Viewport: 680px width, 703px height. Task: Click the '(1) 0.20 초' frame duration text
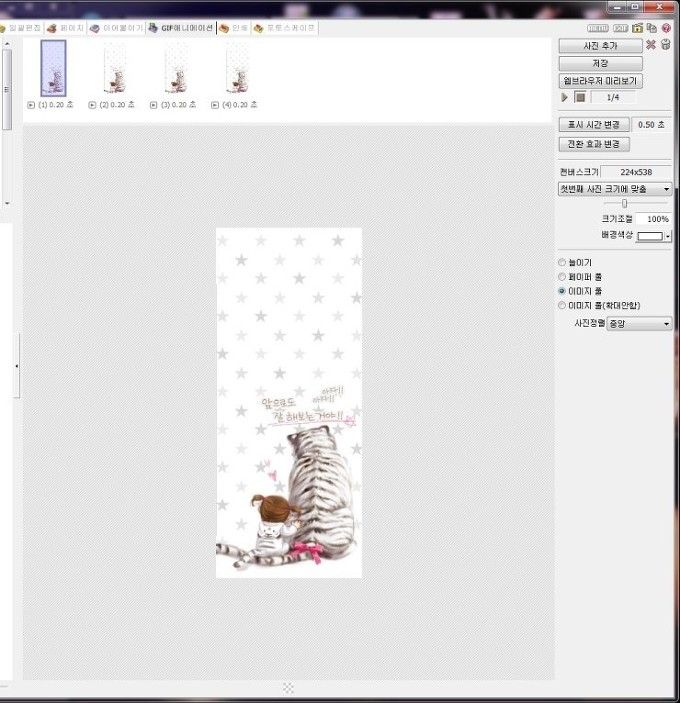point(56,105)
